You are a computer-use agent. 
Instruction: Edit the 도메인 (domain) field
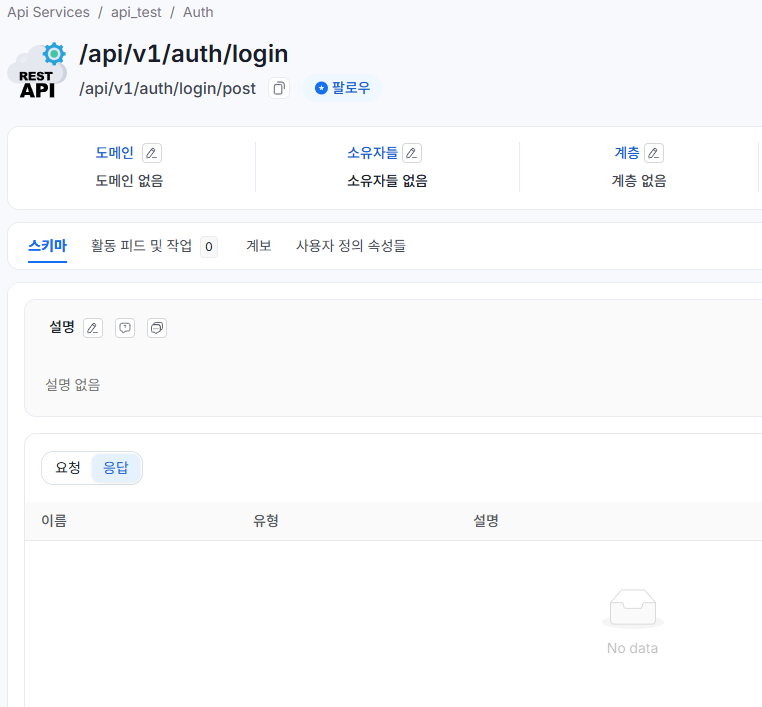152,153
